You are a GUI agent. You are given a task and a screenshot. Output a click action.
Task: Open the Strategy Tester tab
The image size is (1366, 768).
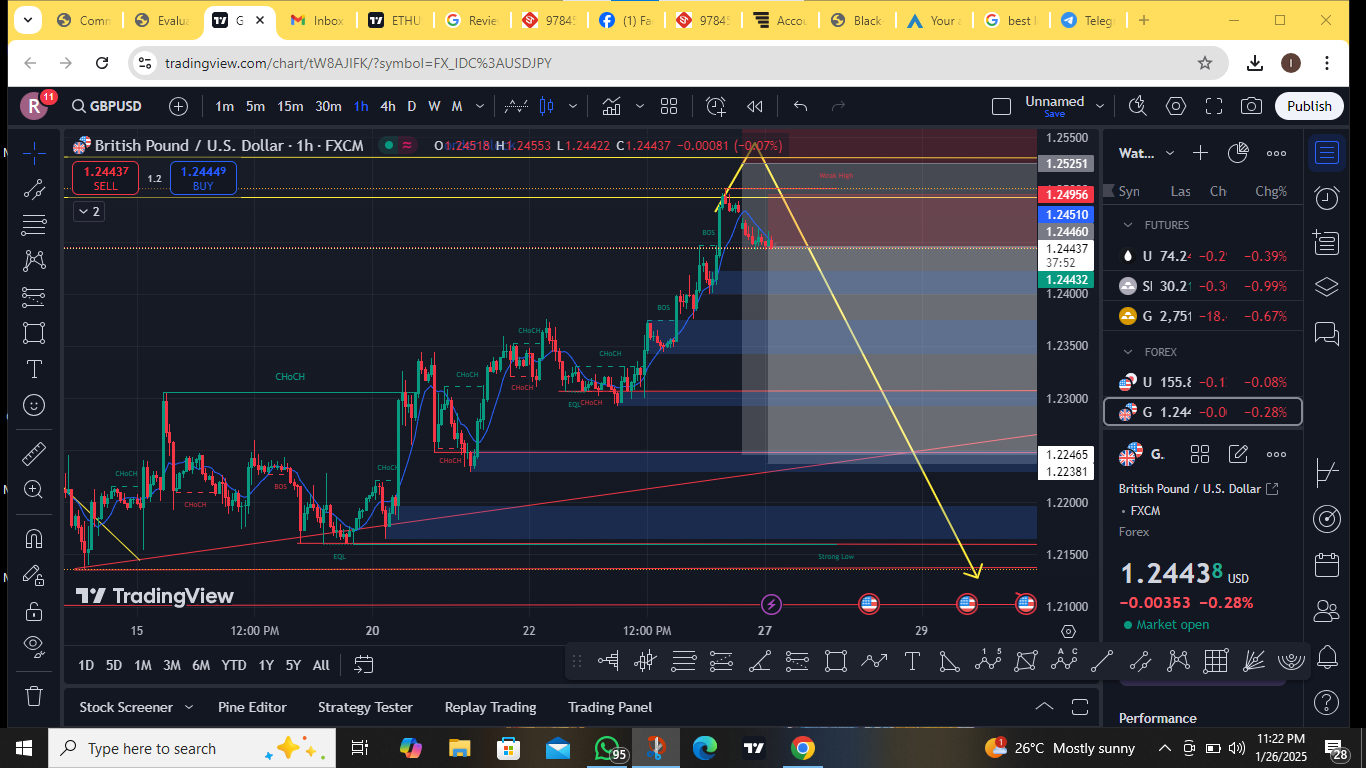365,707
